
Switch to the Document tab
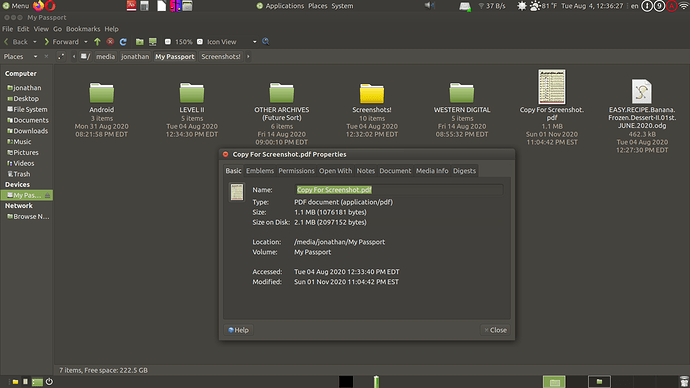tap(395, 171)
